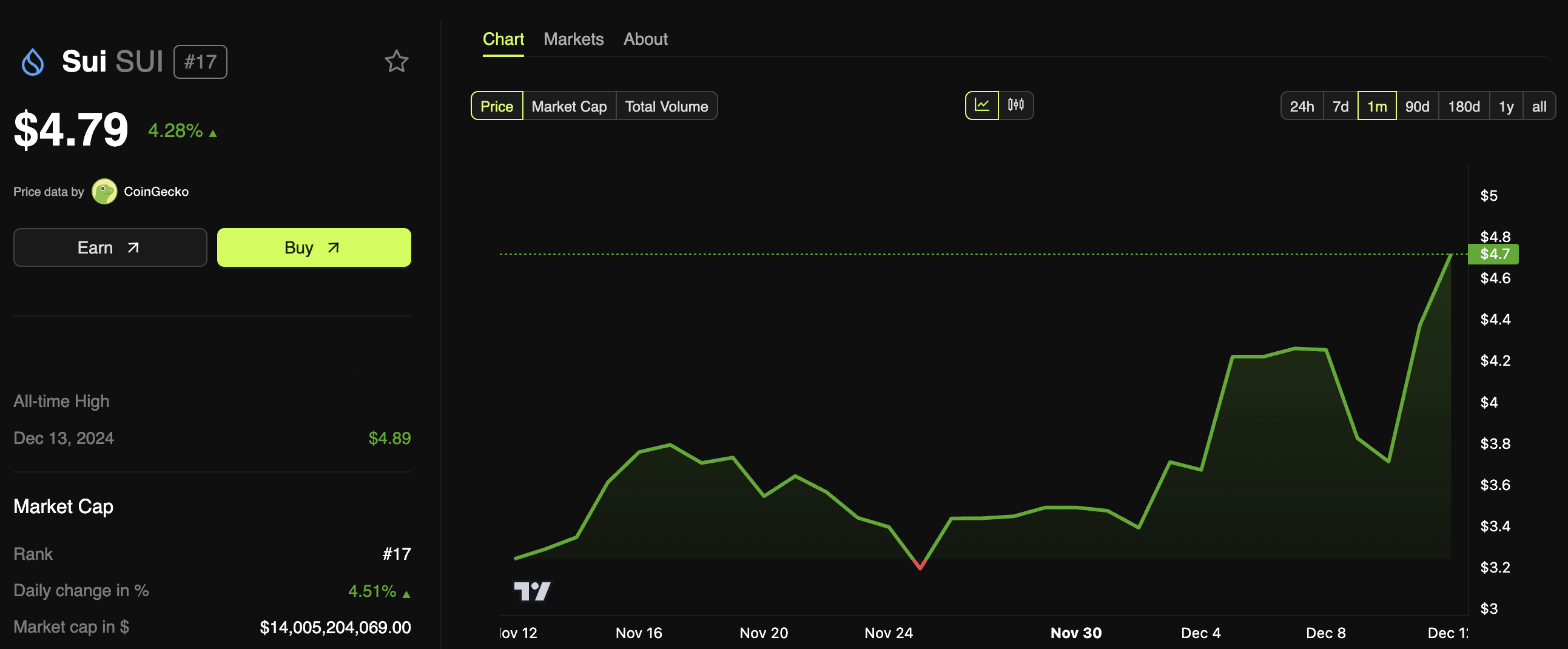Click the arrow icon on Buy button

point(333,247)
